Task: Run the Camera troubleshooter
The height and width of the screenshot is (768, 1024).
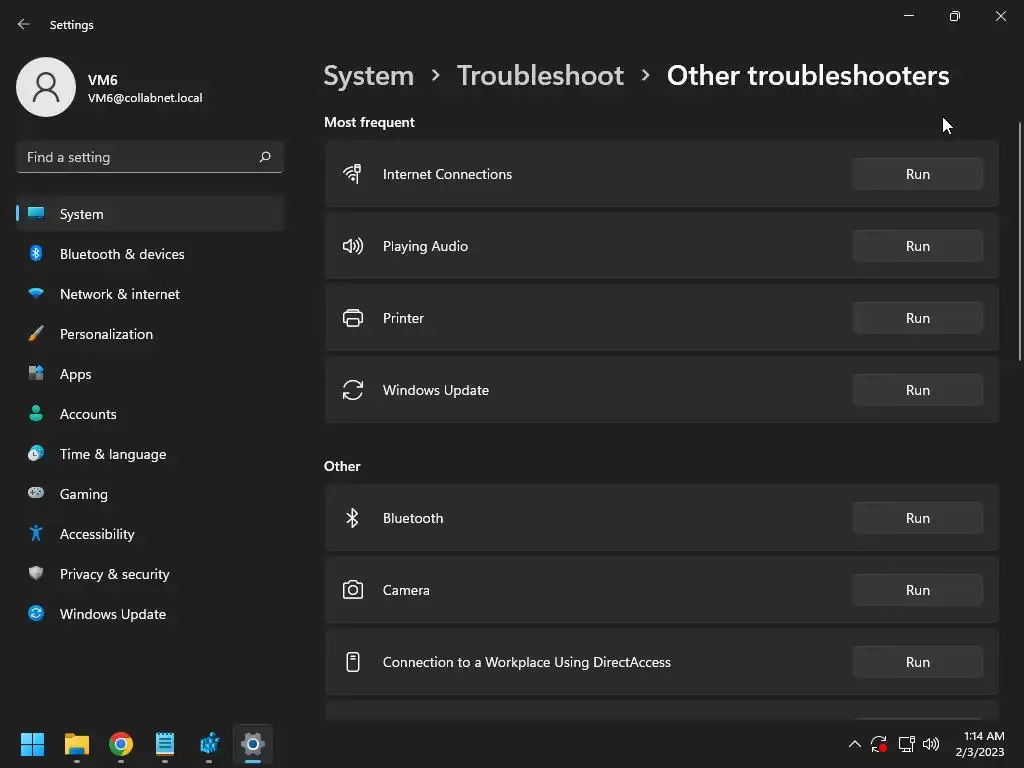Action: pos(918,590)
